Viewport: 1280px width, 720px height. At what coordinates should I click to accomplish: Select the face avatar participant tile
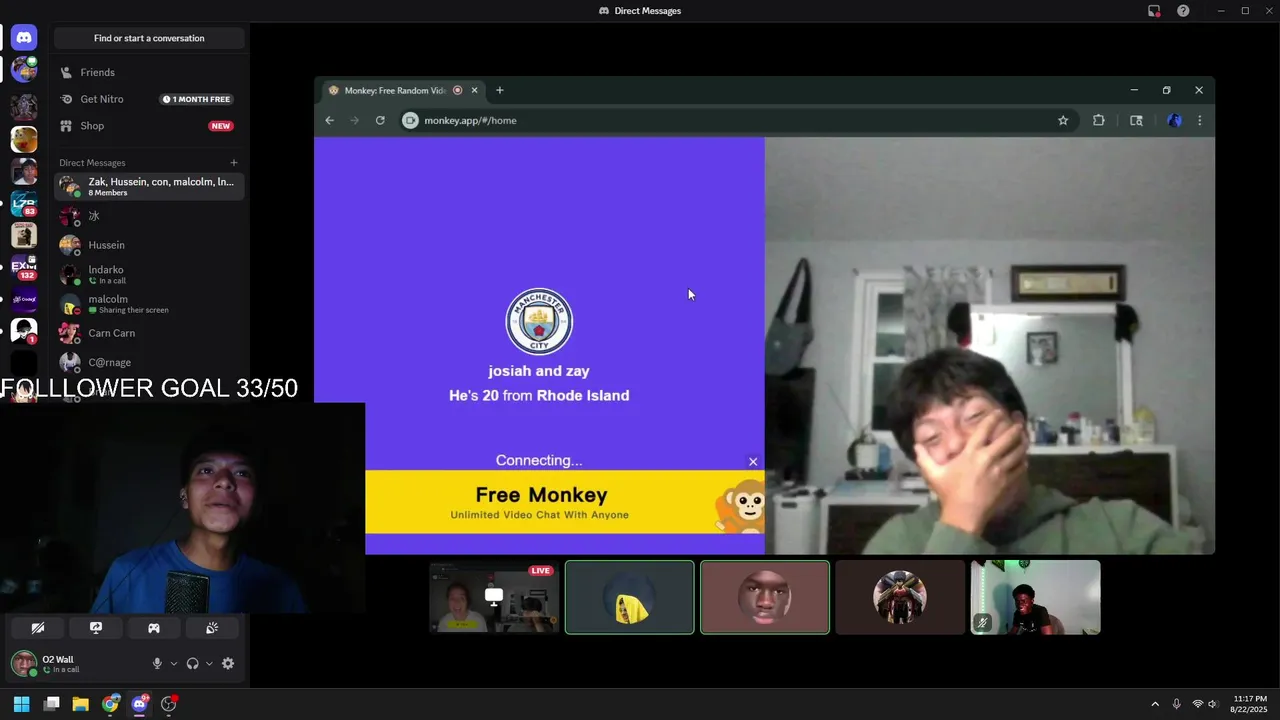[765, 597]
